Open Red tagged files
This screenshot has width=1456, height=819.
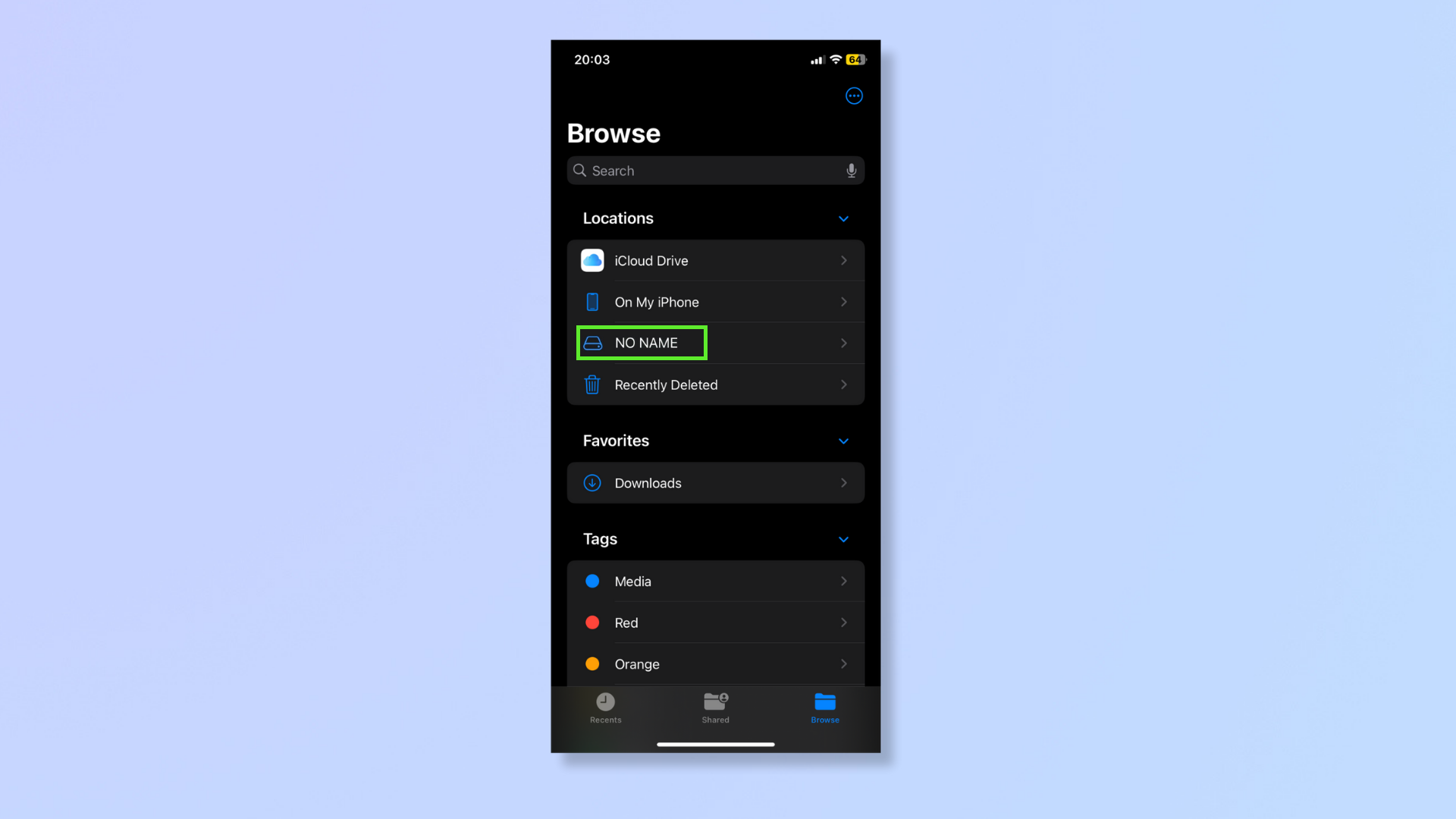point(716,623)
